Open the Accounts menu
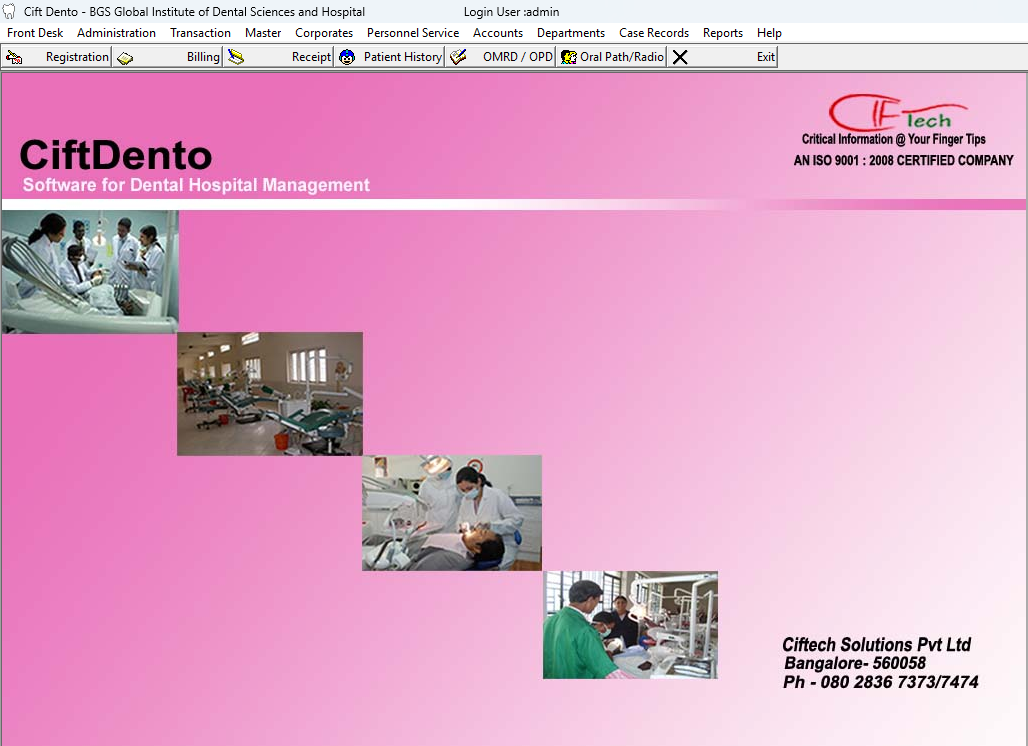This screenshot has height=746, width=1028. pos(498,33)
